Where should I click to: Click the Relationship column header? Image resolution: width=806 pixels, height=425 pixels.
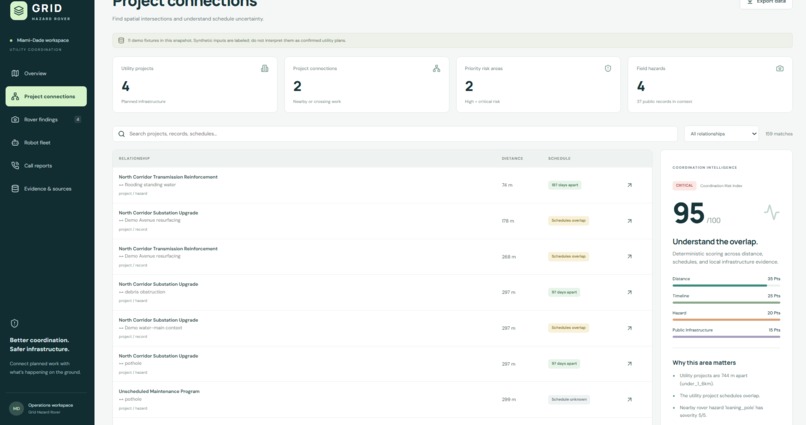coord(134,158)
